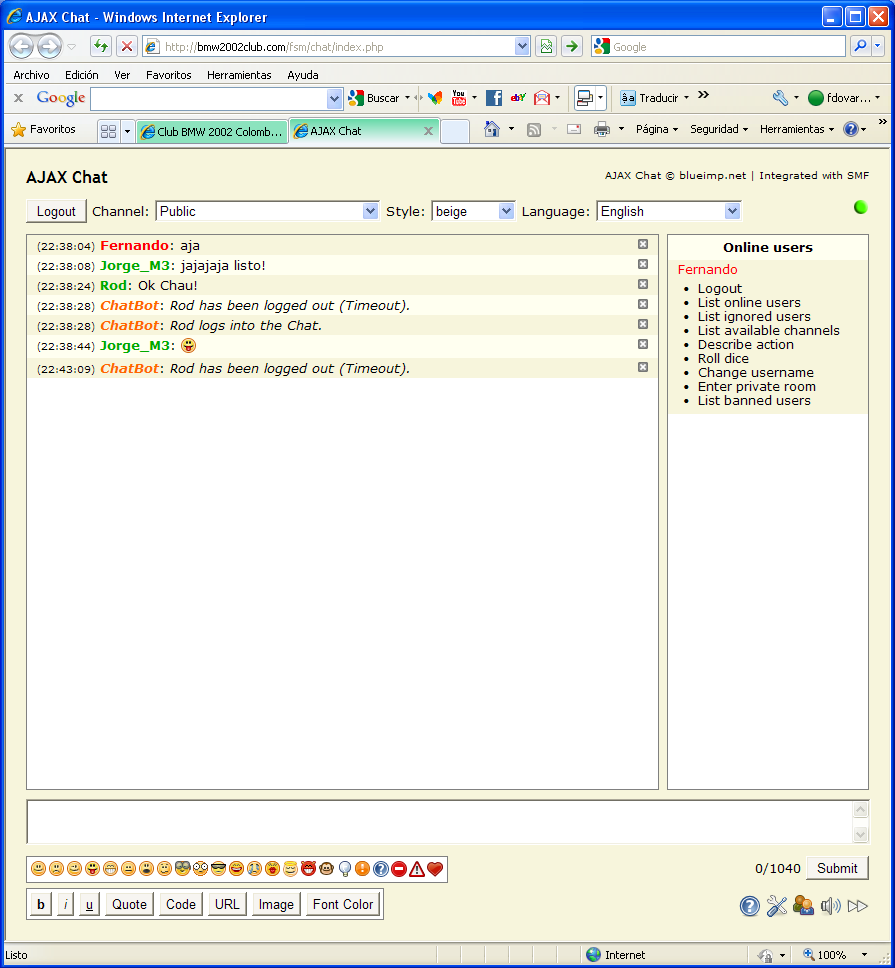Click the italic i formatting button
The image size is (895, 968).
pyautogui.click(x=65, y=904)
